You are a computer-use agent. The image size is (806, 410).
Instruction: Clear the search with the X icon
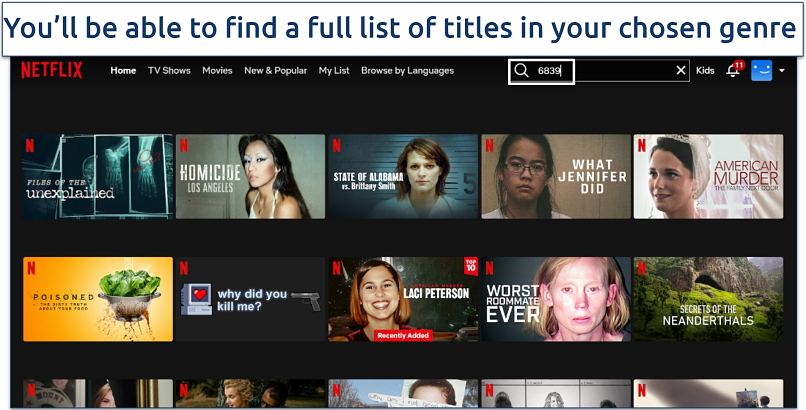click(x=681, y=70)
